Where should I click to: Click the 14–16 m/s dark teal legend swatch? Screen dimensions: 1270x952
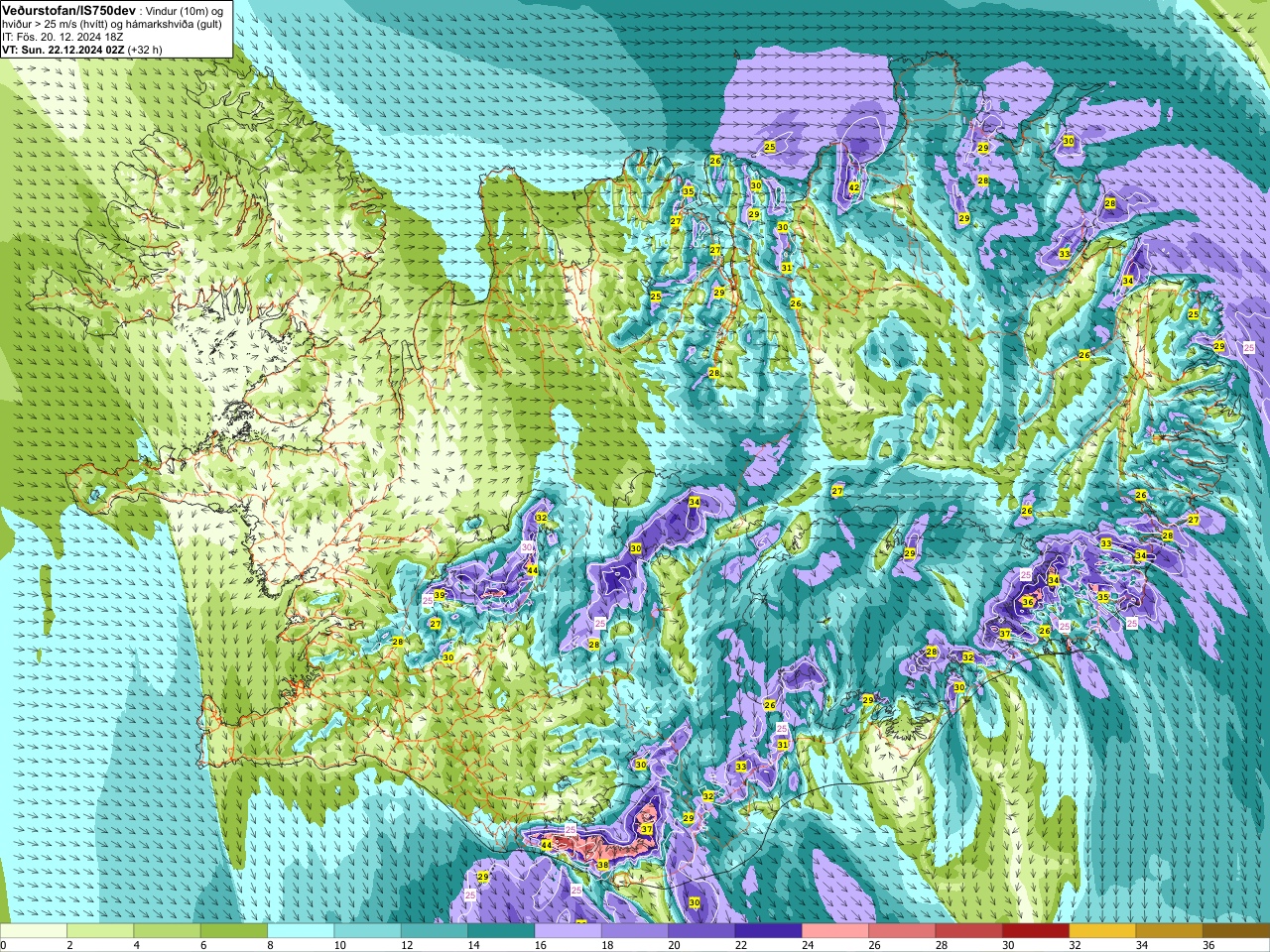pos(501,931)
